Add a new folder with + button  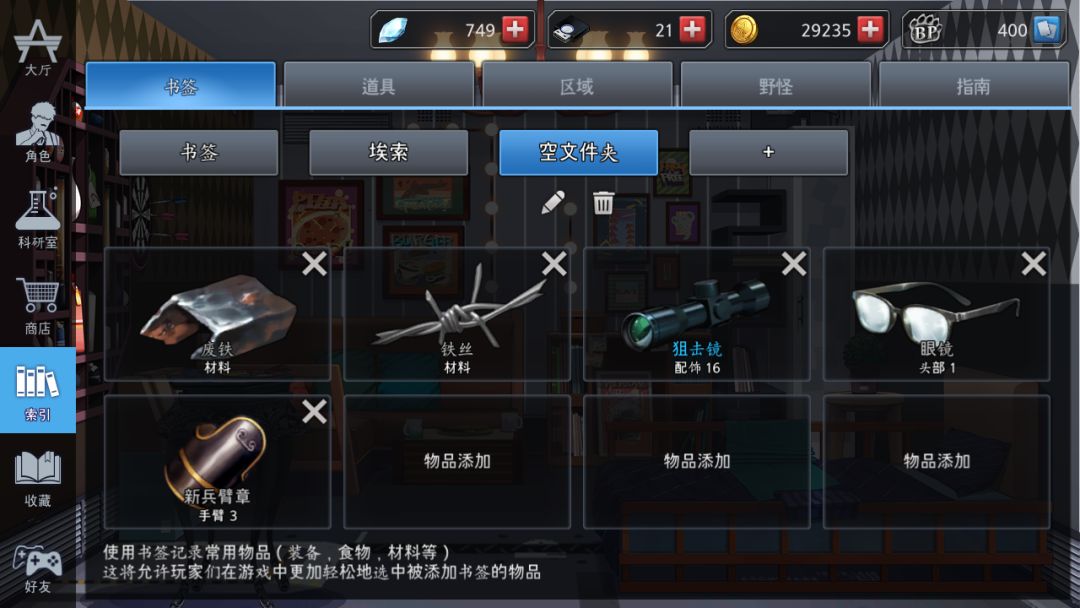tap(769, 152)
